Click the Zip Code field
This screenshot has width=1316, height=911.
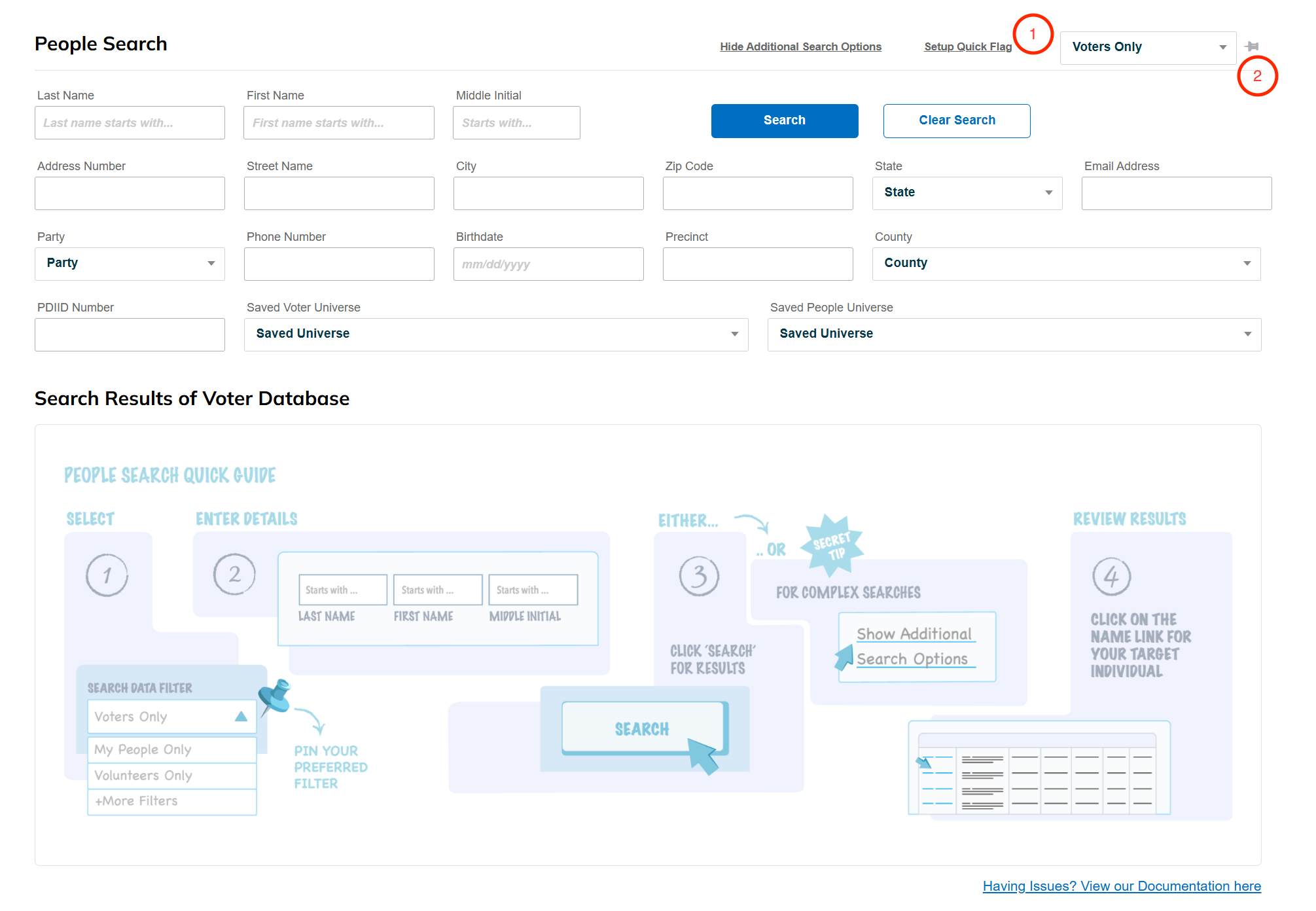tap(758, 193)
